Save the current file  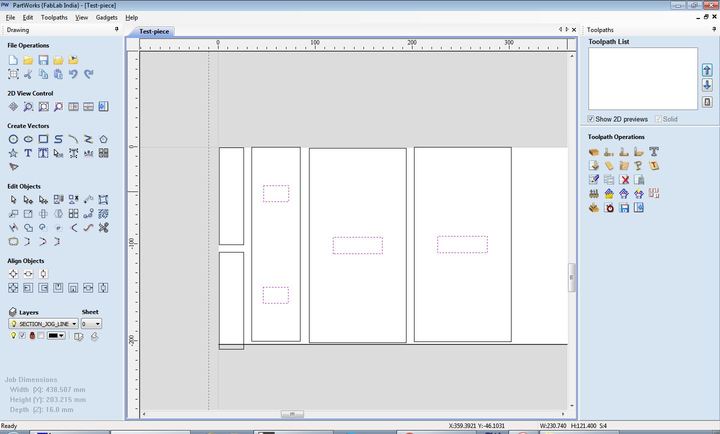[x=43, y=60]
